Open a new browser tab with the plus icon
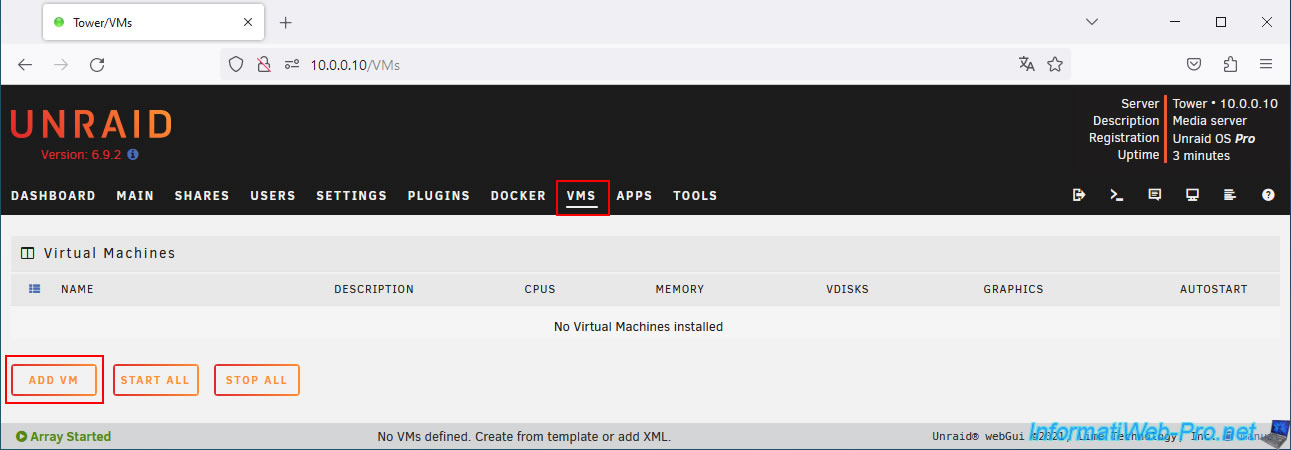Image resolution: width=1291 pixels, height=450 pixels. click(x=285, y=22)
